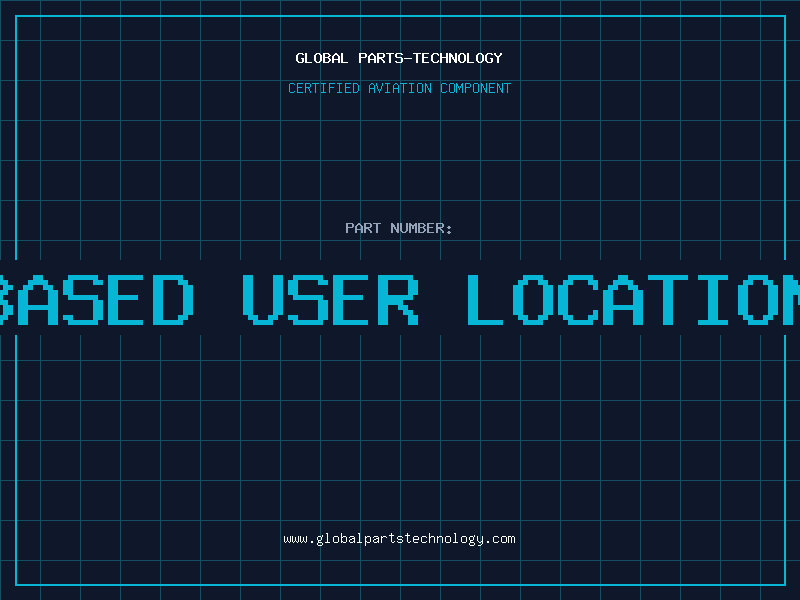Click the word PARTS-TECHNOLOGY in the heading

[431, 58]
